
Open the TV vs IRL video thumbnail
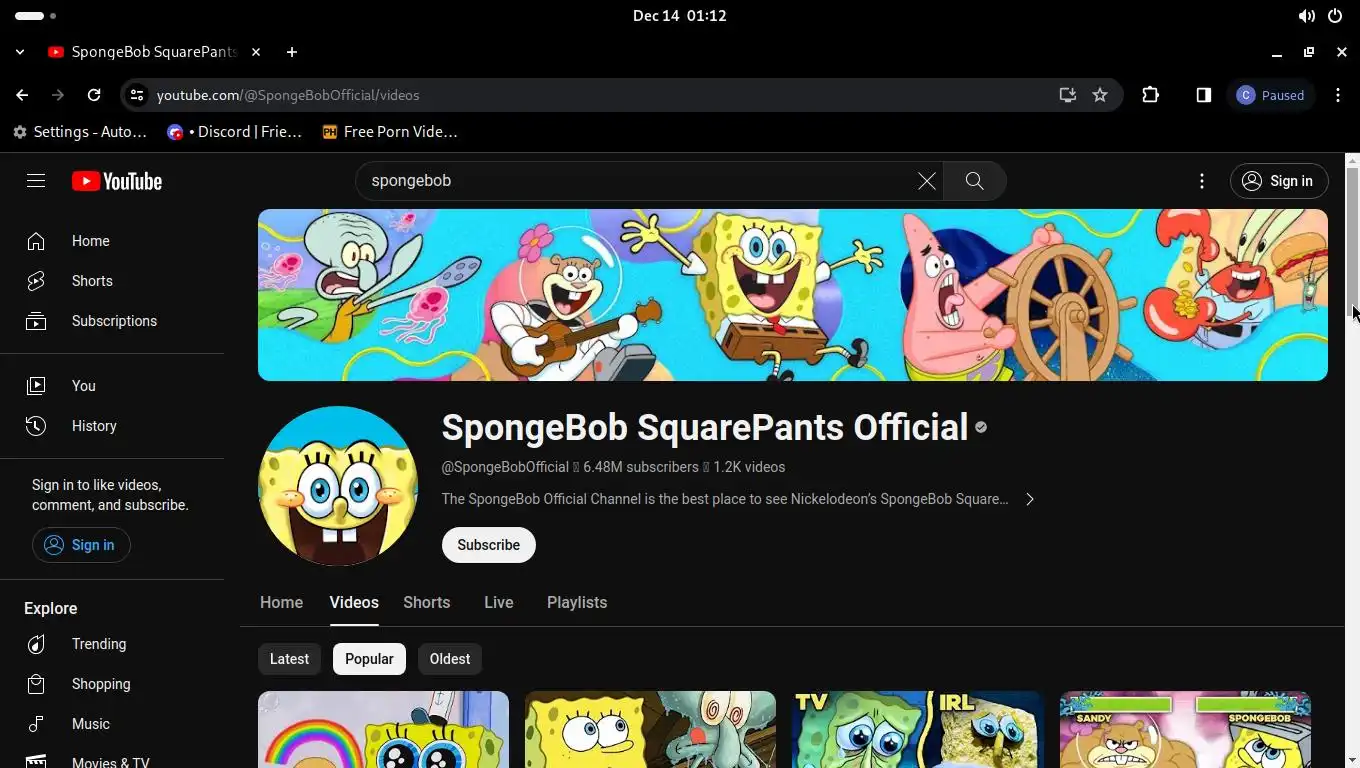coord(917,730)
